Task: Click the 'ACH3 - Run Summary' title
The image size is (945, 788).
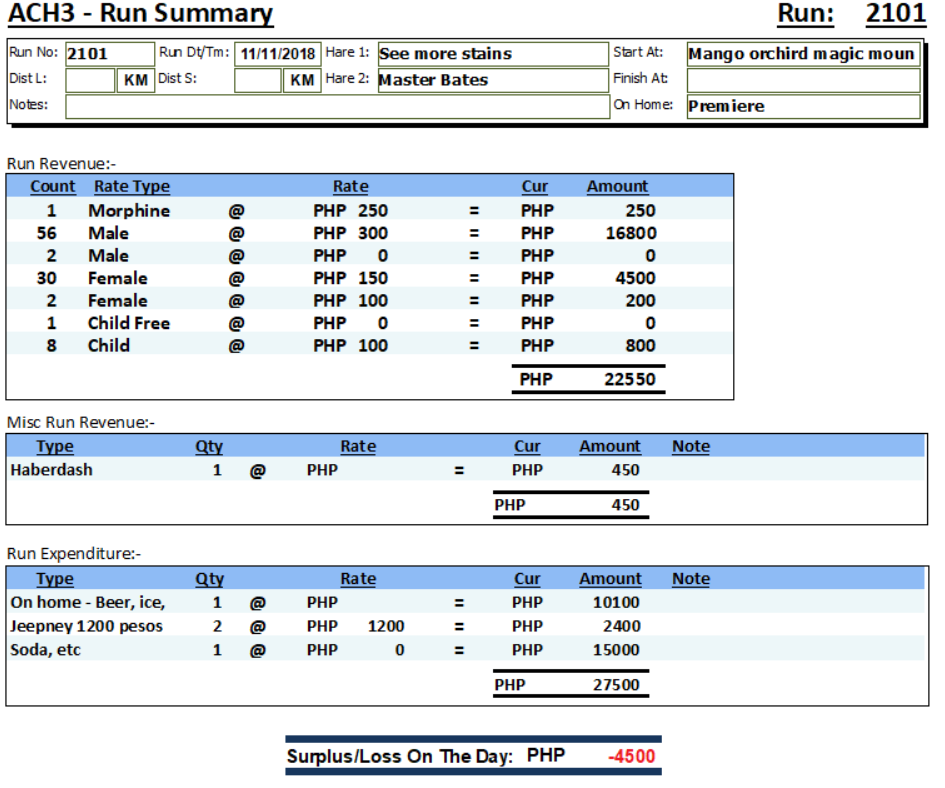Action: coord(140,14)
